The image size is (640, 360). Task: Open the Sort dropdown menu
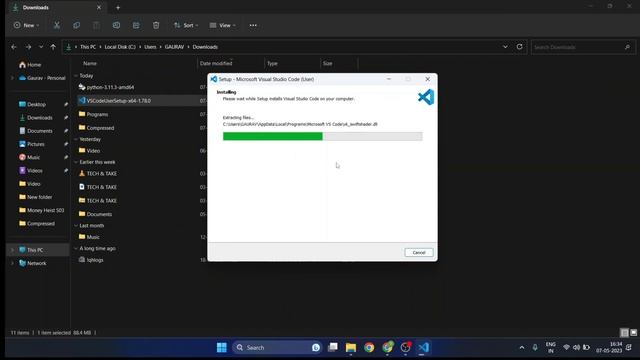click(x=186, y=25)
